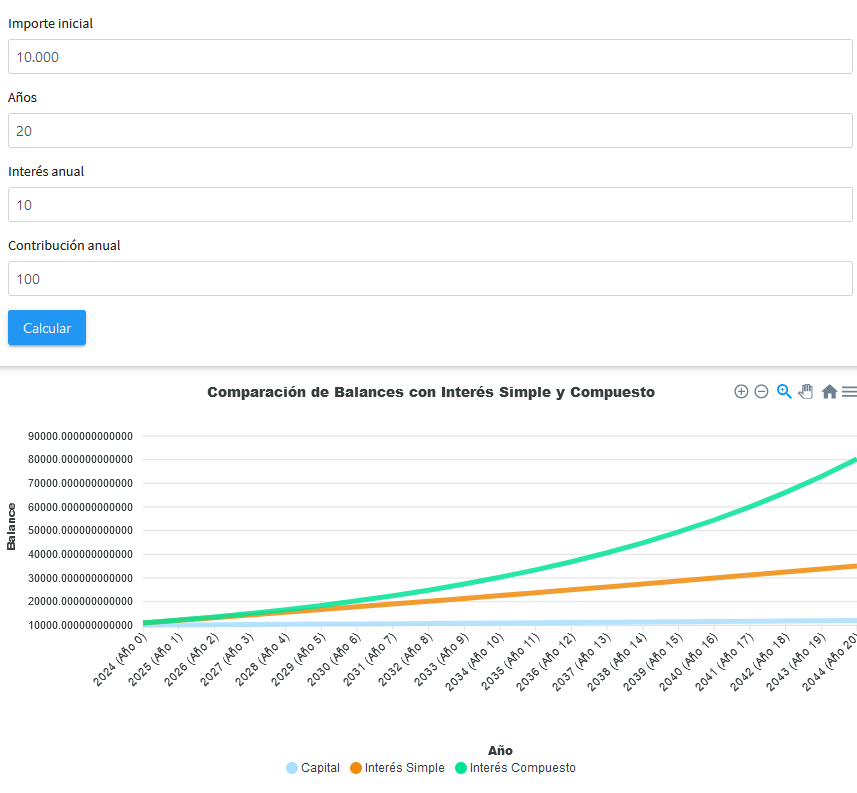The width and height of the screenshot is (857, 793).
Task: Open the chart hamburger menu
Action: point(849,391)
